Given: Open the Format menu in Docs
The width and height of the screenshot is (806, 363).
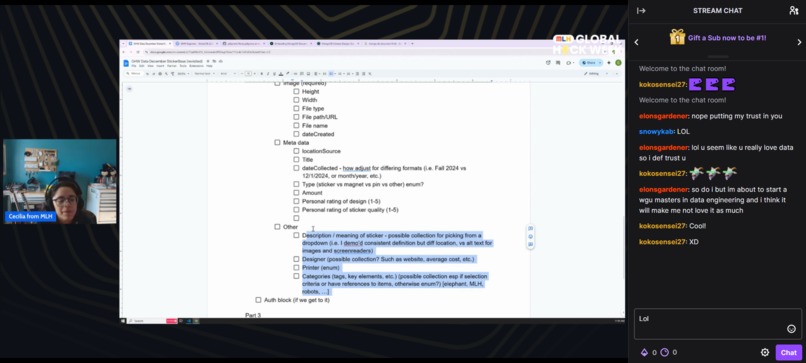Looking at the screenshot, I should (172, 66).
